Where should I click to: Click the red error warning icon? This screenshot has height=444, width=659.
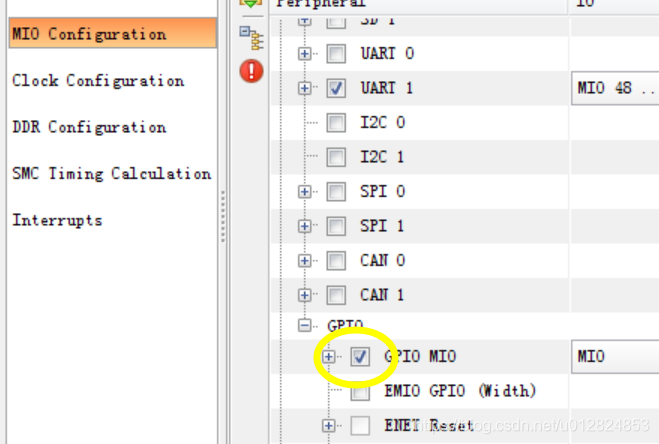click(251, 71)
